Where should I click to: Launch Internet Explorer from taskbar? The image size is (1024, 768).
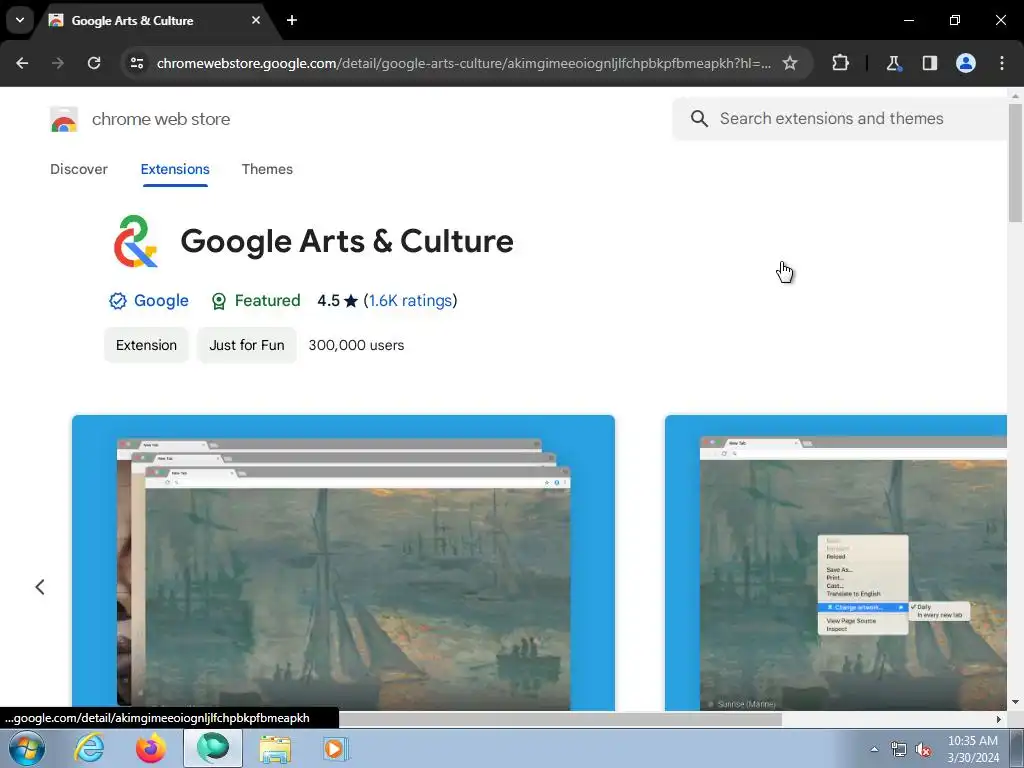(88, 748)
